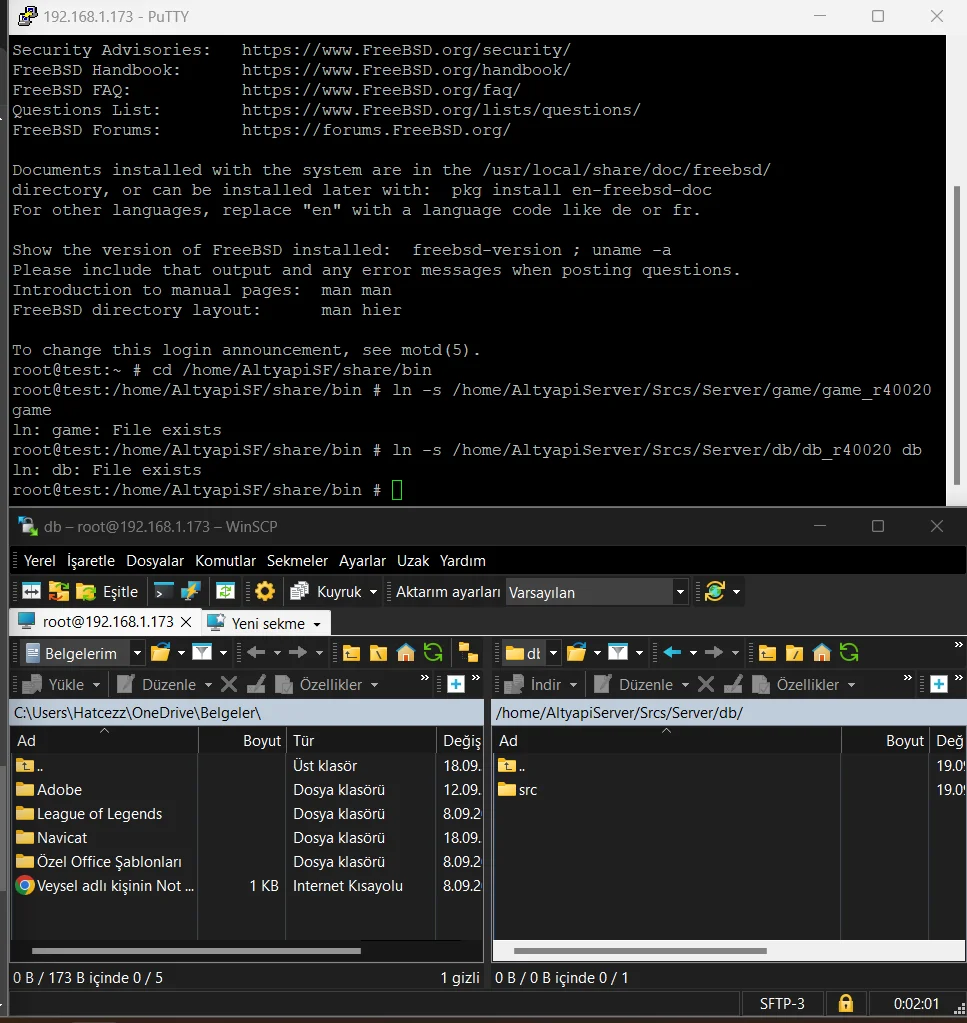Go to parent directory in remote panel

pyautogui.click(x=767, y=652)
